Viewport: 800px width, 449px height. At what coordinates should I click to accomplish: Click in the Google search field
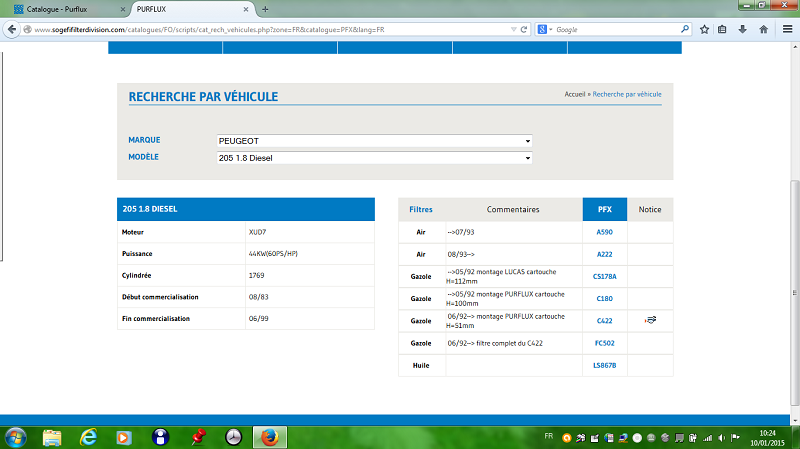coord(616,30)
